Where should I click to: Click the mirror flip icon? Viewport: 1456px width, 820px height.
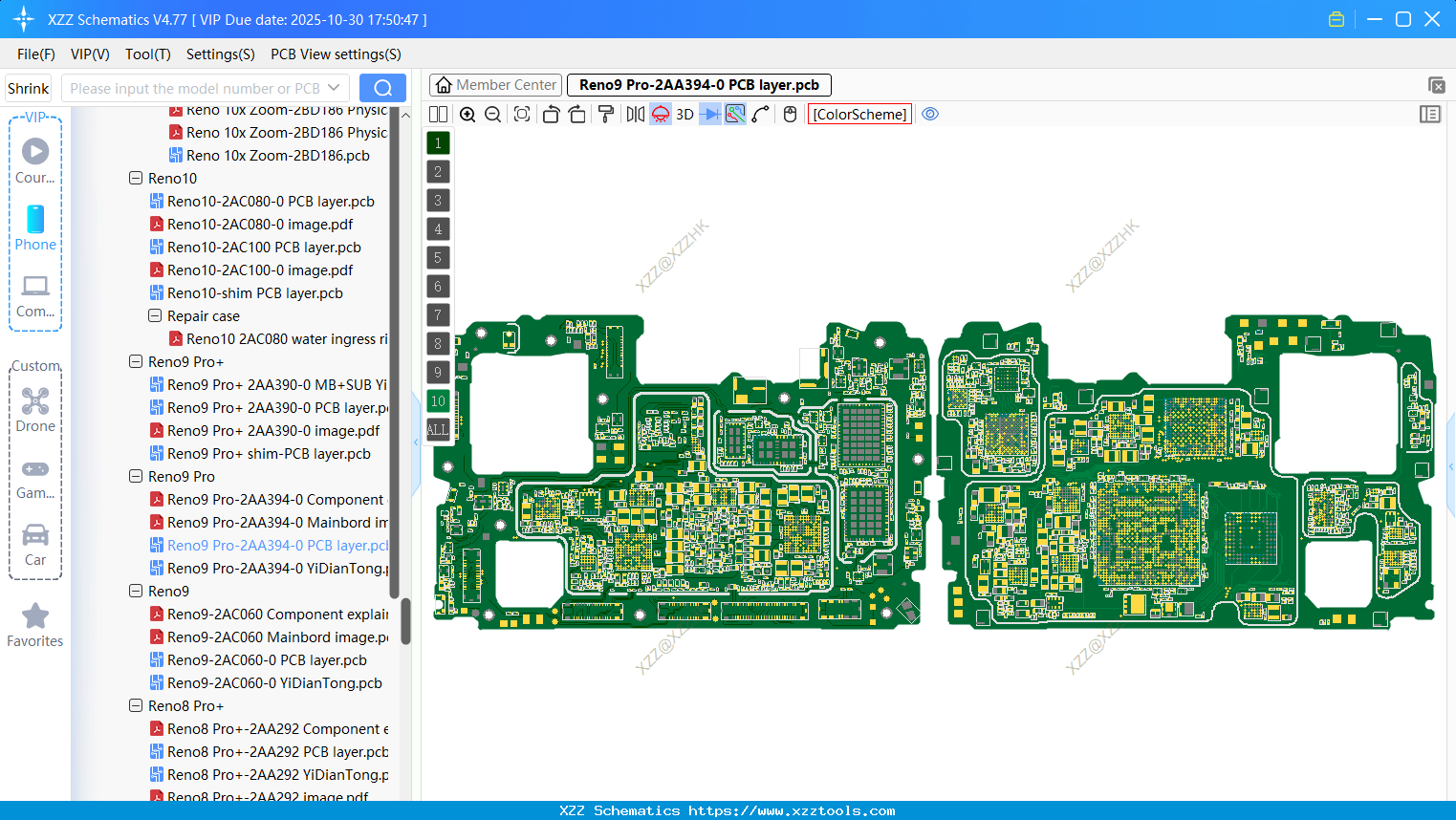(635, 115)
